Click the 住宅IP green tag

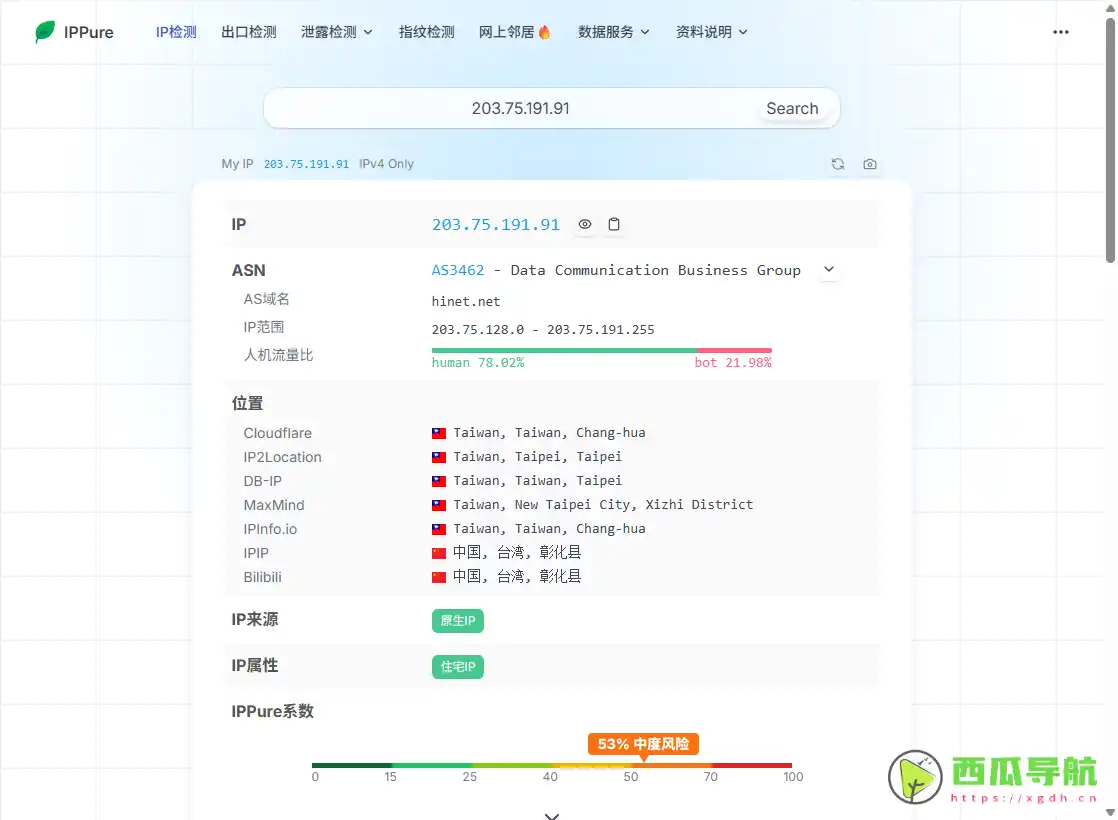(457, 666)
